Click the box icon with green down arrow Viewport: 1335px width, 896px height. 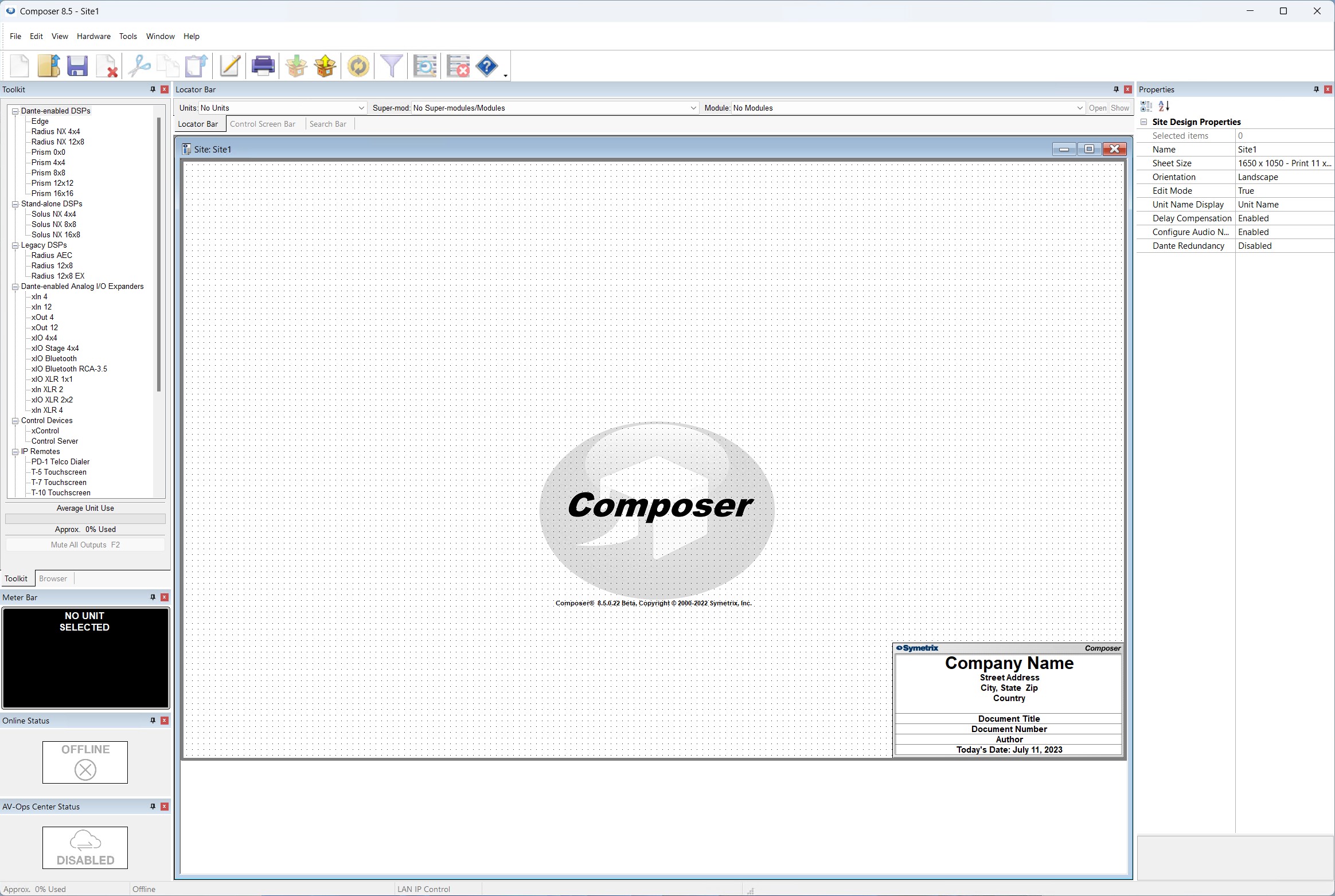tap(296, 66)
